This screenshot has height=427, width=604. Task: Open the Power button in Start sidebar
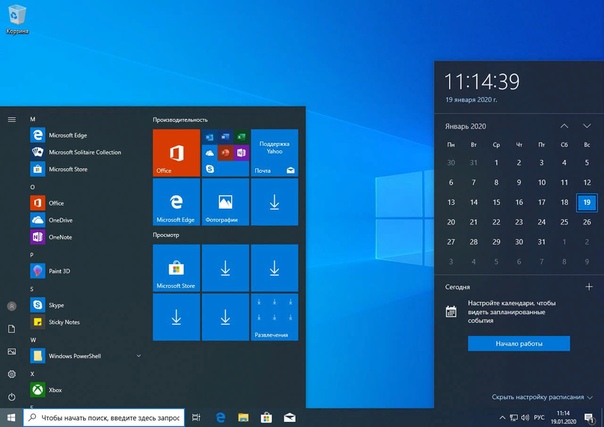click(12, 397)
